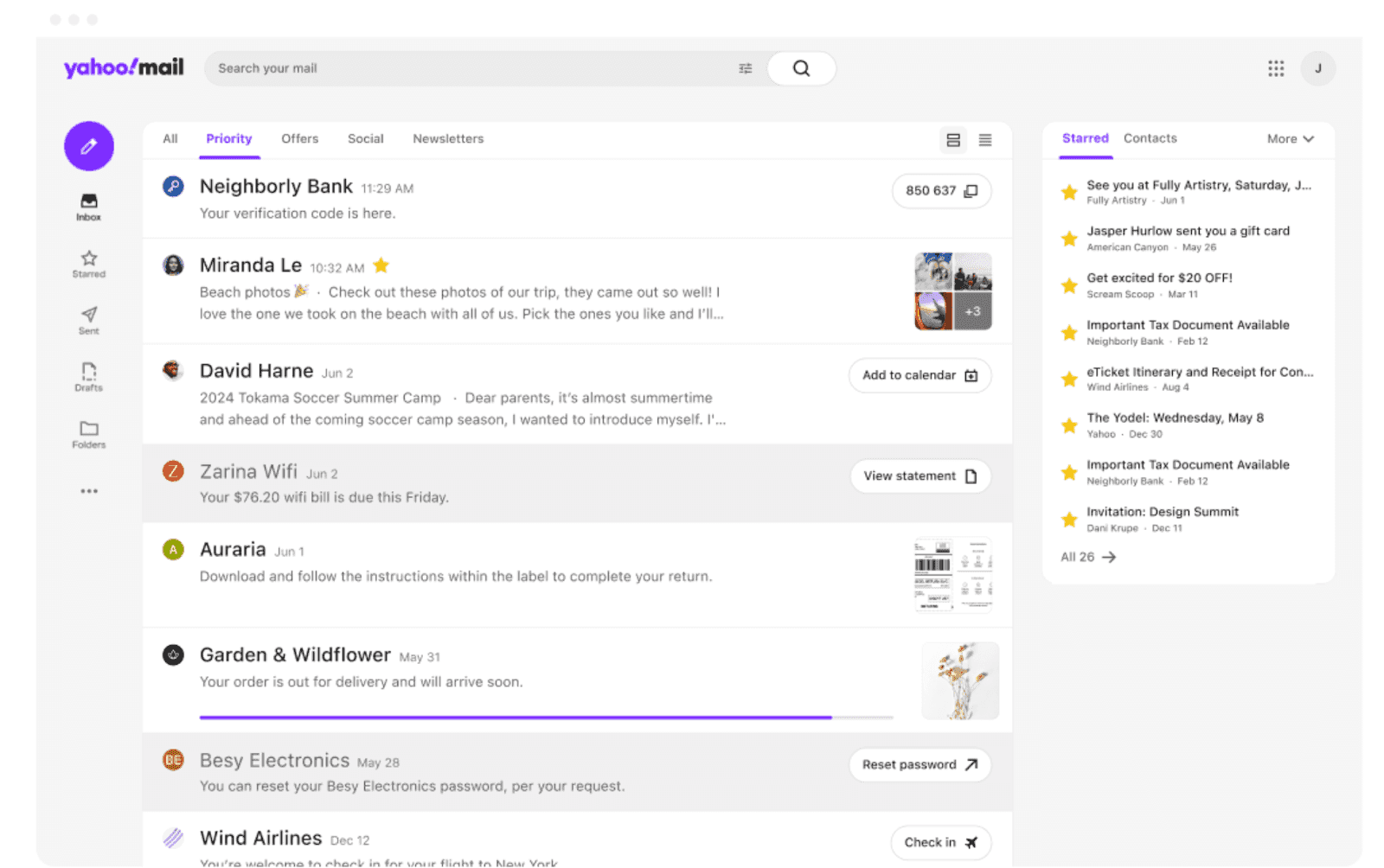Click Check in for Wind Airlines flight

[x=940, y=842]
